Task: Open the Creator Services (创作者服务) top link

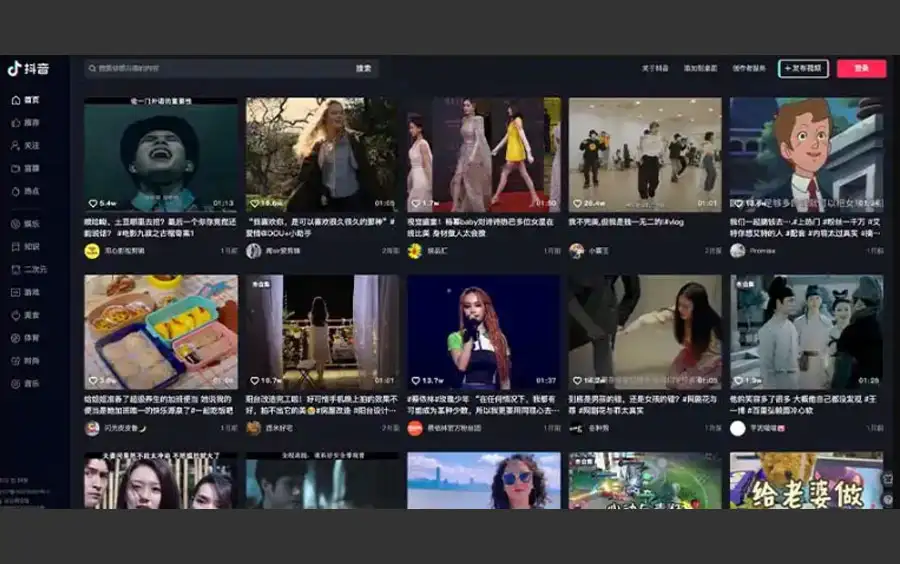Action: (x=749, y=69)
